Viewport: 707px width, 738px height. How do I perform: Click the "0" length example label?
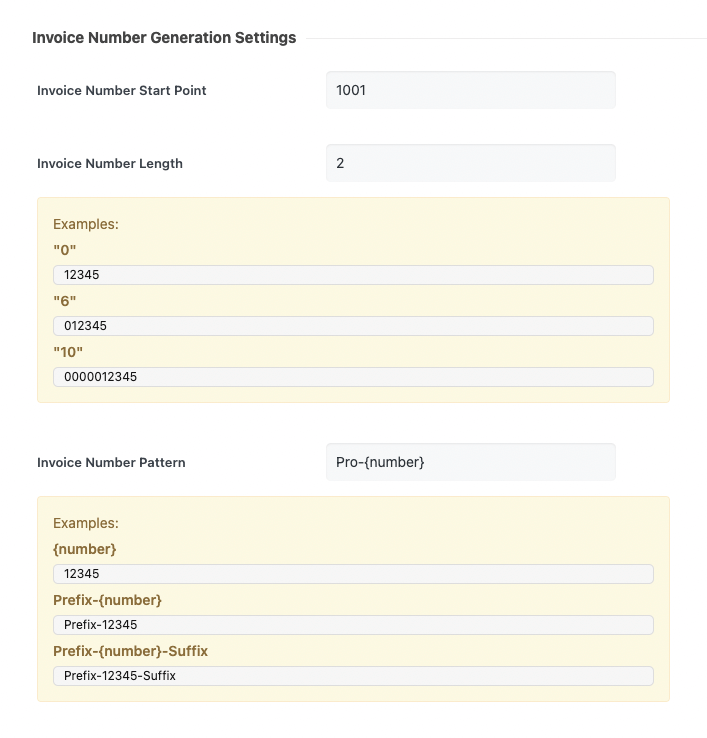click(x=65, y=250)
